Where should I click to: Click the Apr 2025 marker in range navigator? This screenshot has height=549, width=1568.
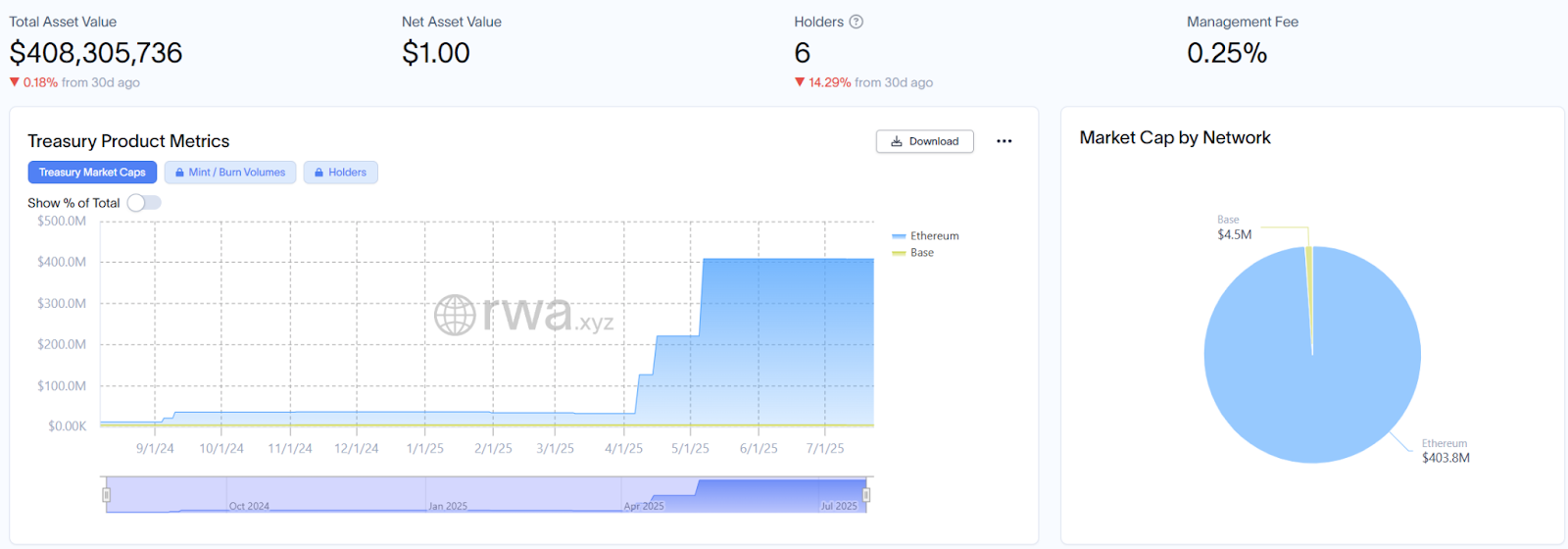[644, 506]
